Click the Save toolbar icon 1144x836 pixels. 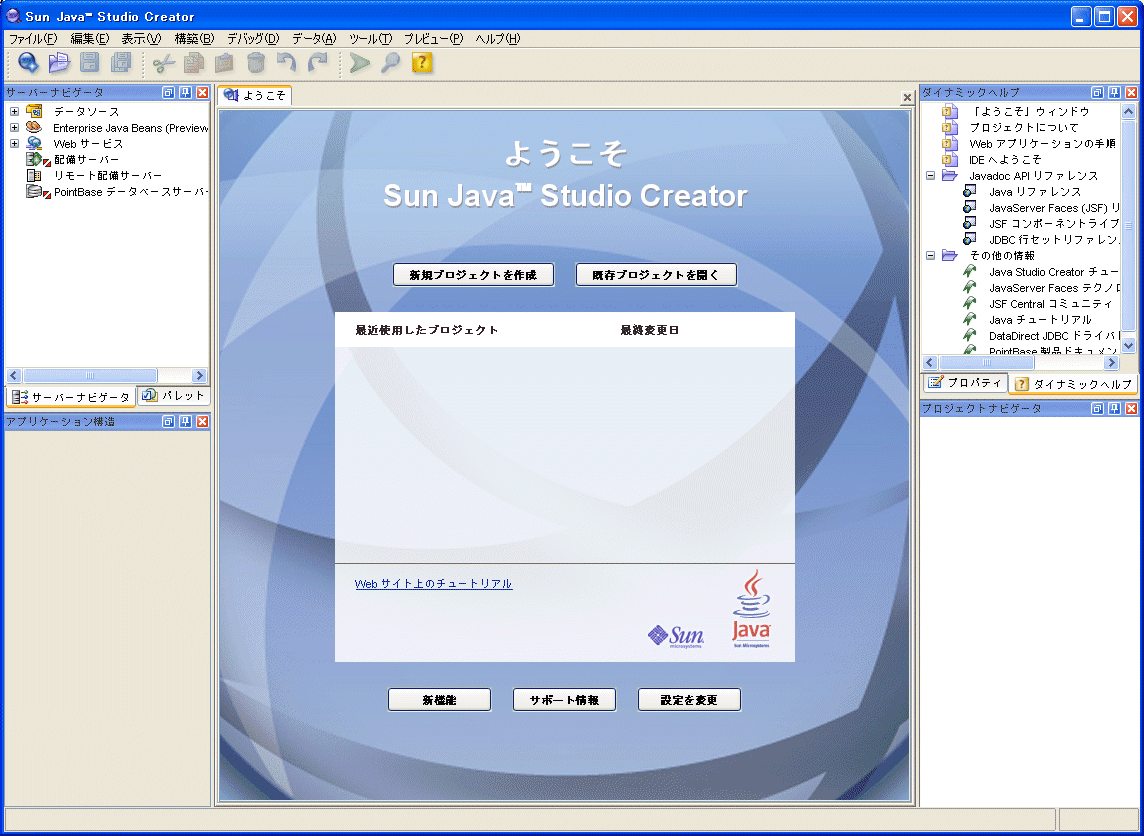click(x=89, y=62)
